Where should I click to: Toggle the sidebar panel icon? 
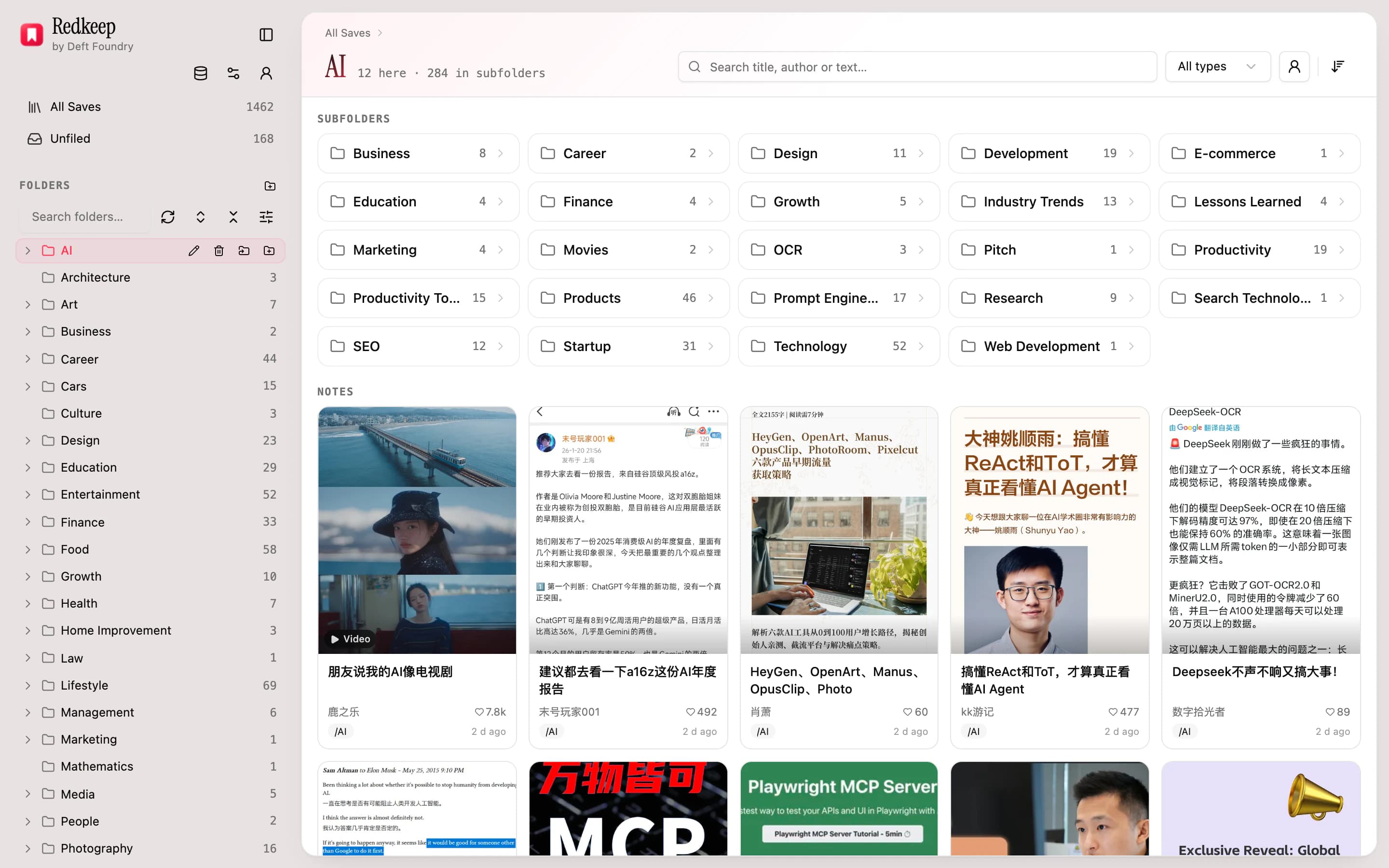[x=266, y=34]
